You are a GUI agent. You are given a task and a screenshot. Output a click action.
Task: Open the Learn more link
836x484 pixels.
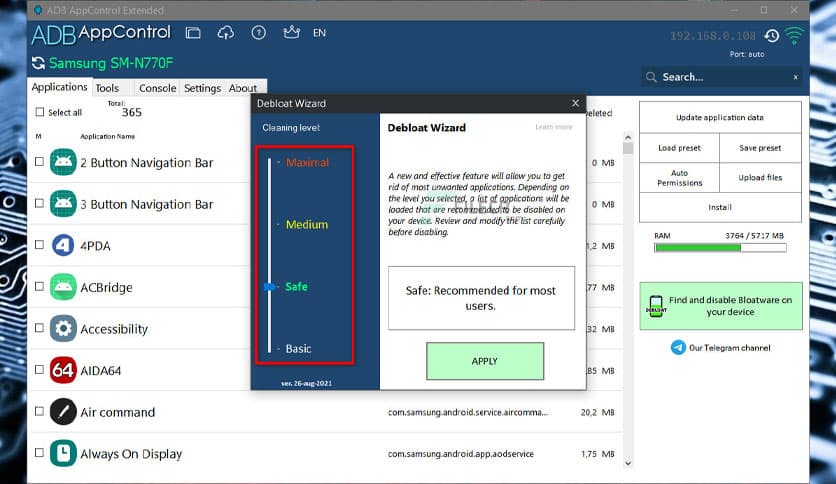point(553,127)
